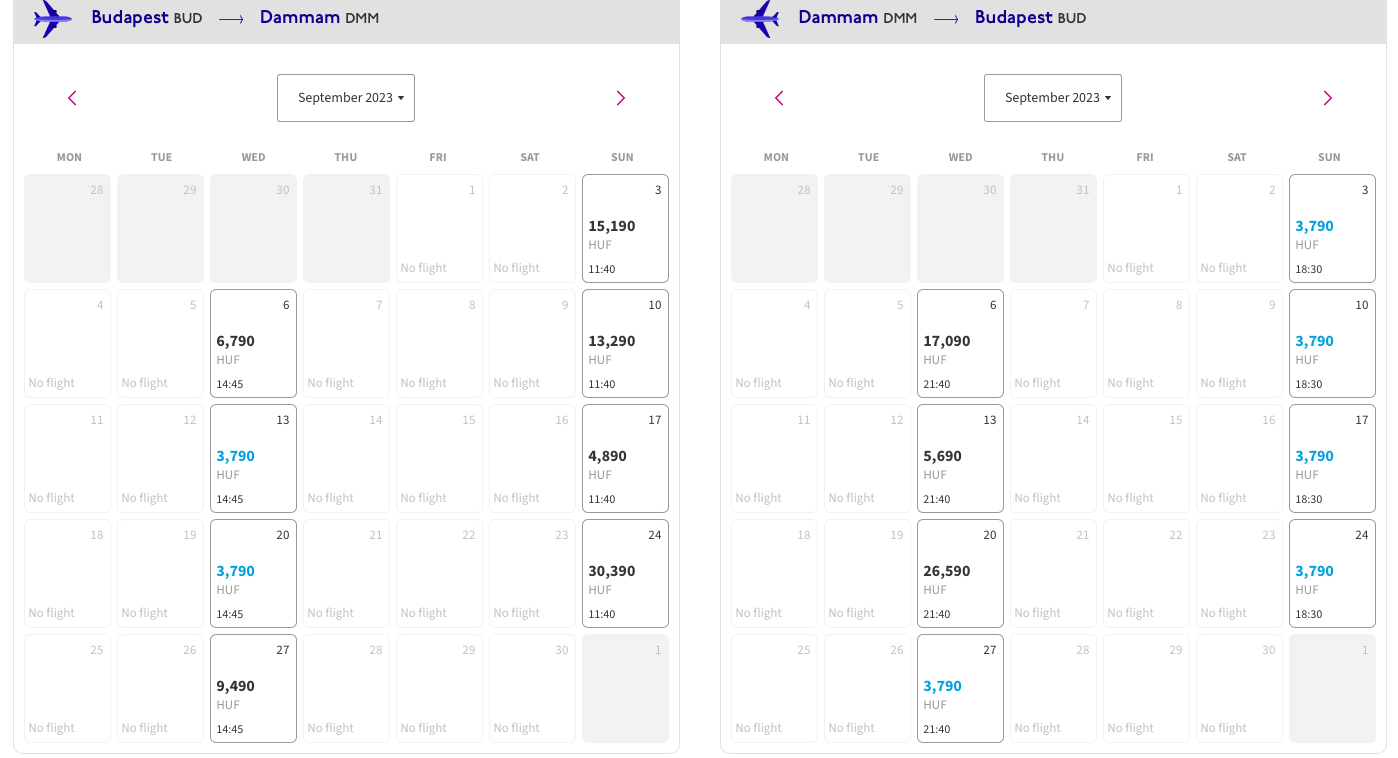Pick outbound 17th flight for 4,890 HUF
This screenshot has width=1398, height=758.
click(625, 459)
